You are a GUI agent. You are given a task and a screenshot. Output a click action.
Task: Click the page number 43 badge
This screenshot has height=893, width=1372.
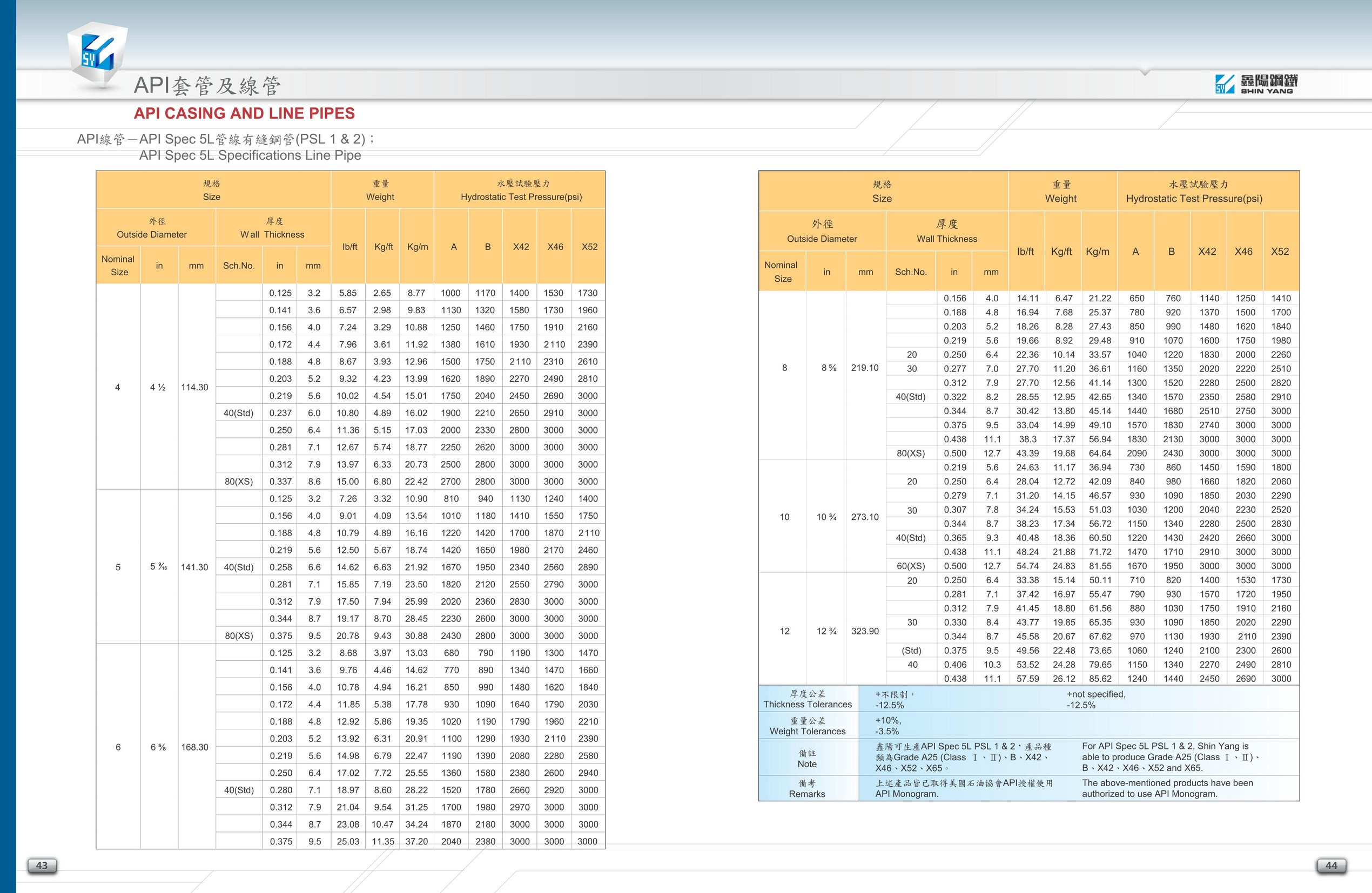42,865
